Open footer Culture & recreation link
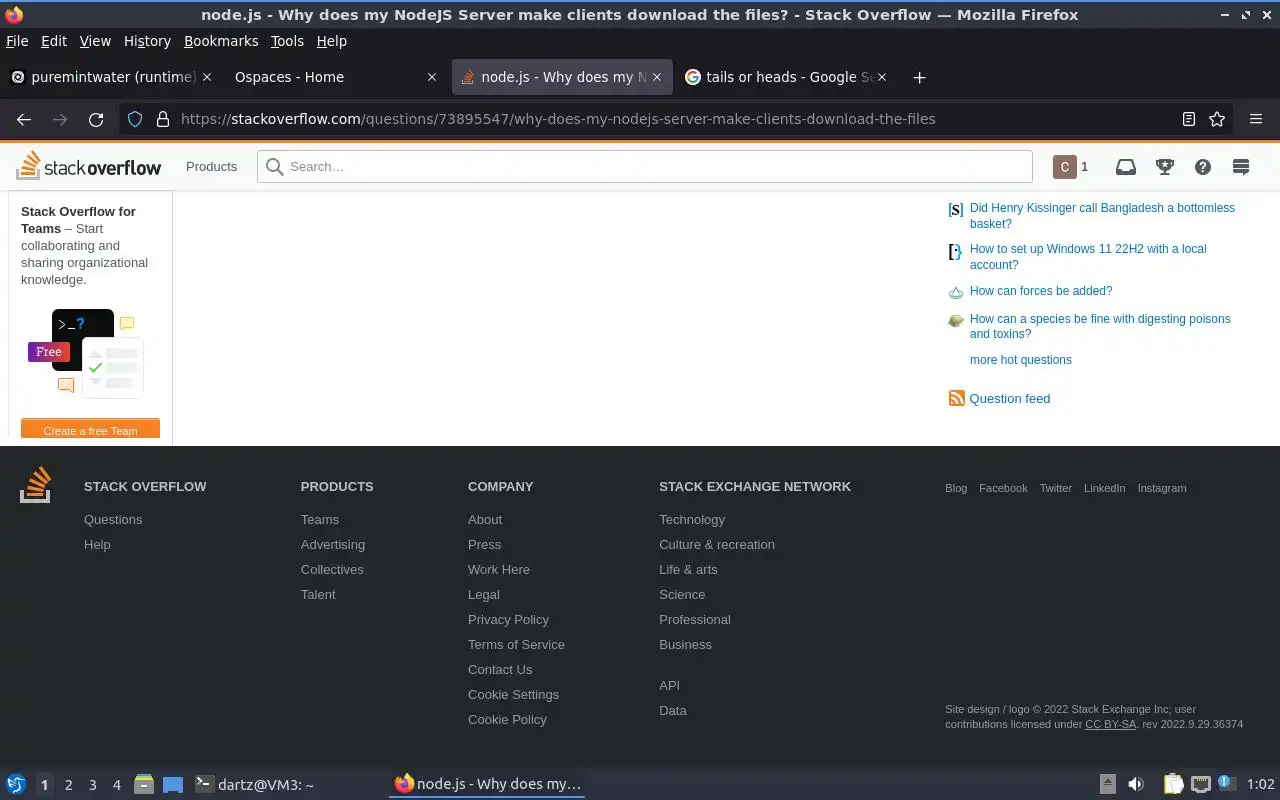 [x=717, y=544]
